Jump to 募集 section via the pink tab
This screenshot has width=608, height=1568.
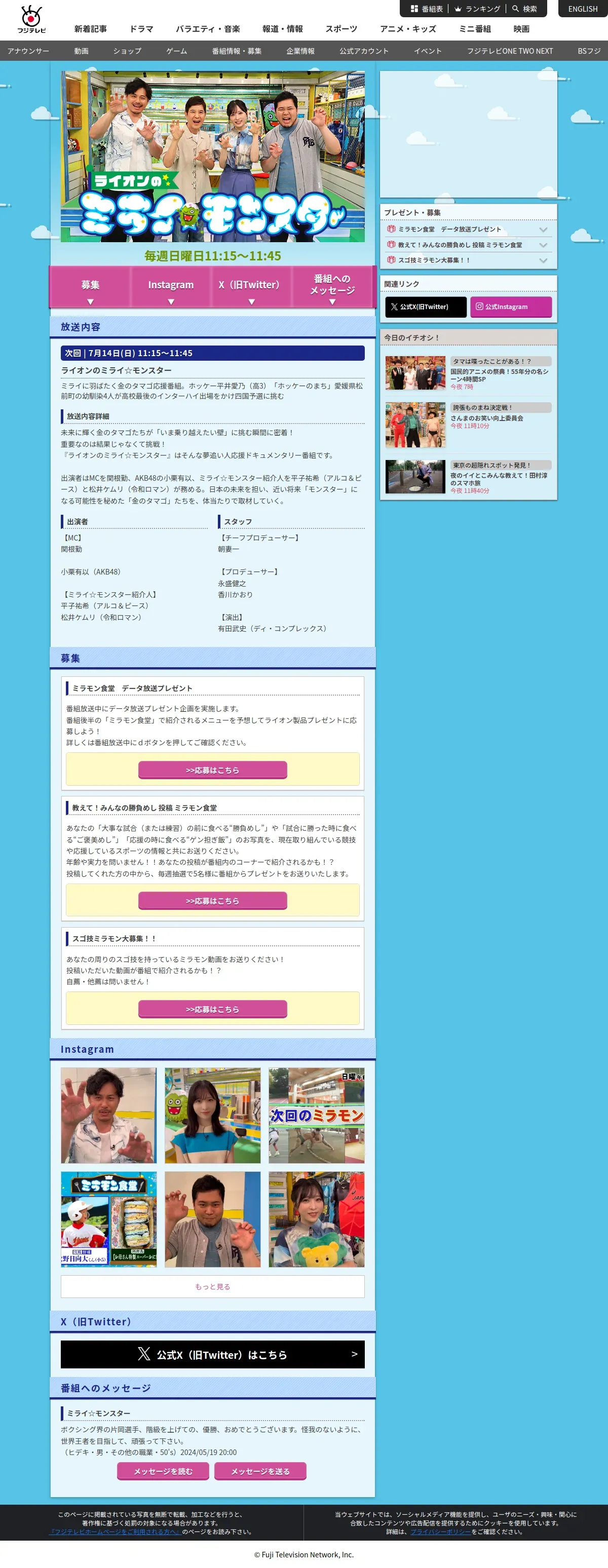[x=90, y=287]
